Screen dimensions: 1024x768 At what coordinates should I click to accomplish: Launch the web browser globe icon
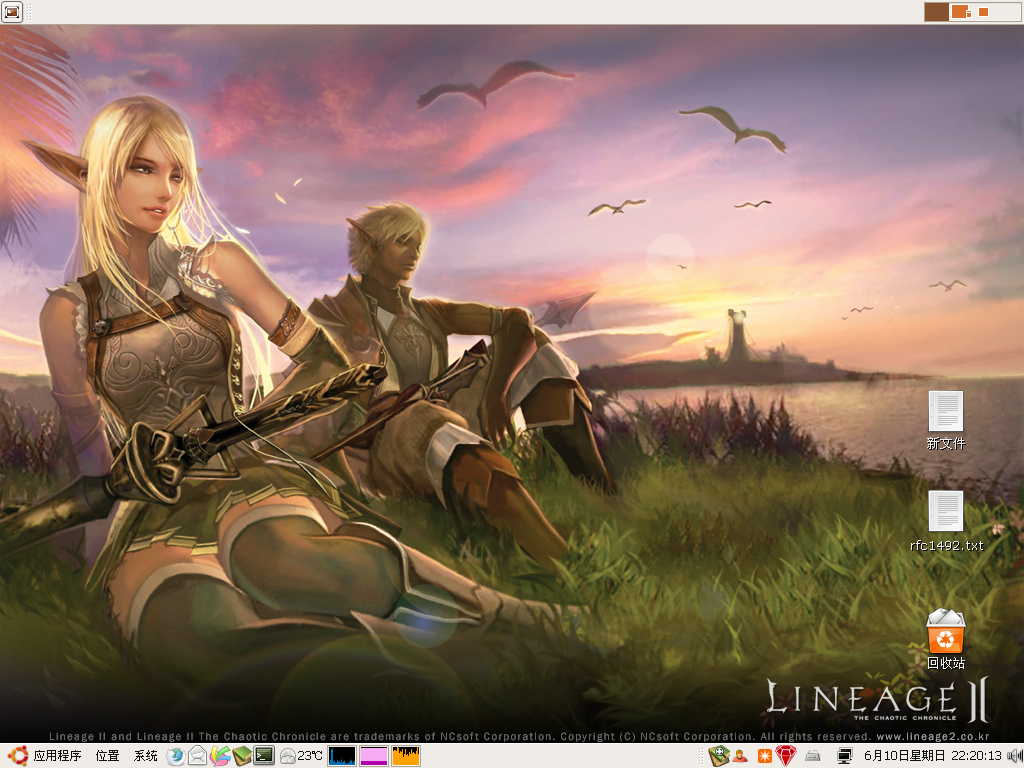pos(176,756)
